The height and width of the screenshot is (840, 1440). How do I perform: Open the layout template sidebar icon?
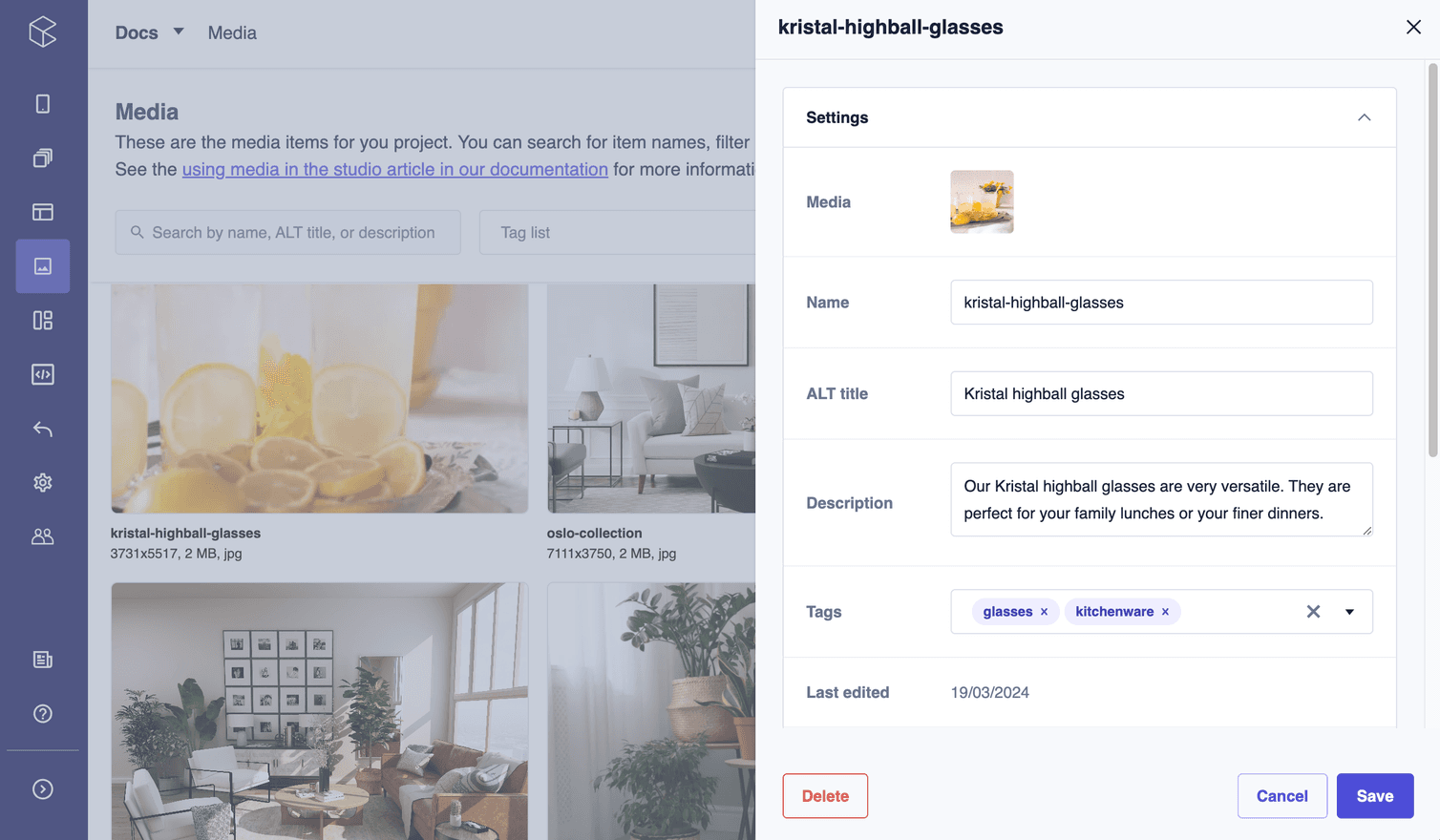tap(43, 212)
